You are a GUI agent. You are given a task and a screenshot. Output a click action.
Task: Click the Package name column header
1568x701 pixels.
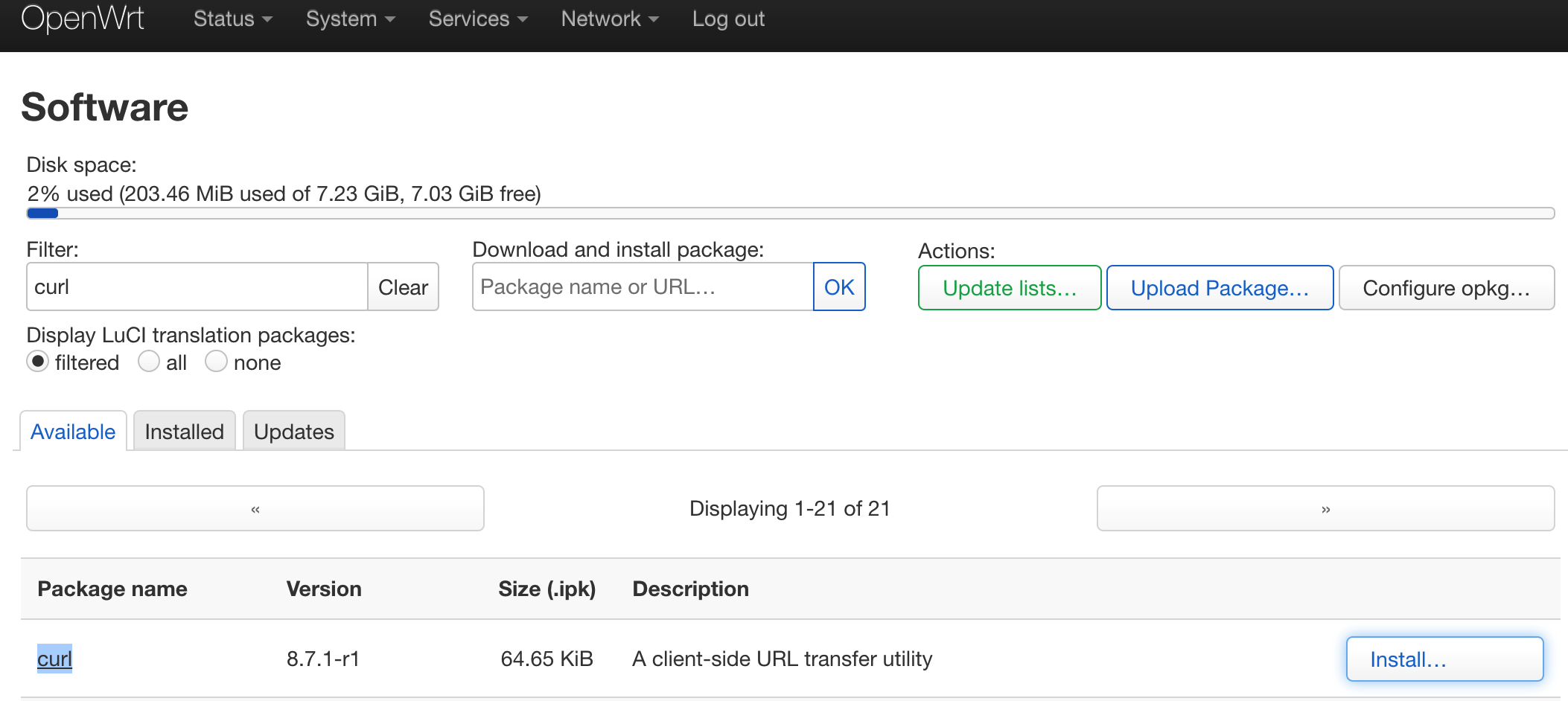[112, 589]
